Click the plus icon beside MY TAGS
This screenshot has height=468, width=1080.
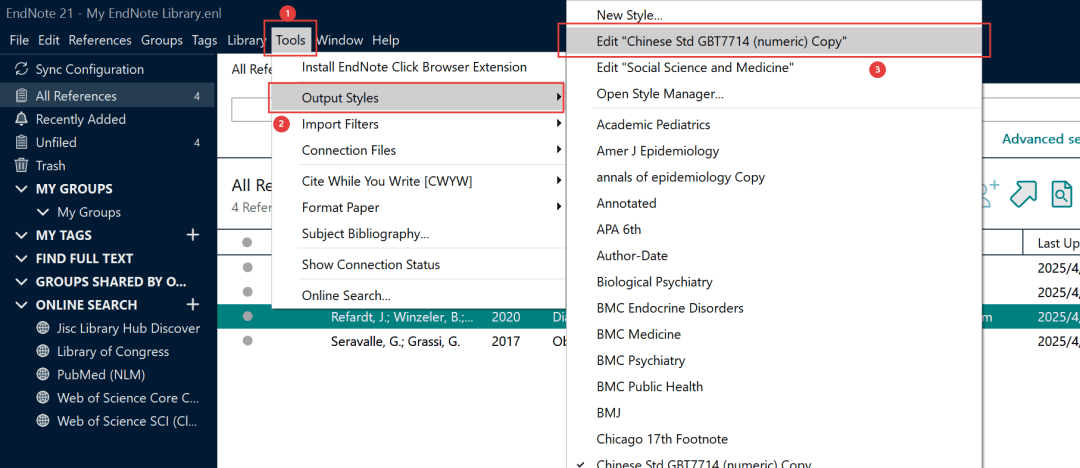point(193,235)
